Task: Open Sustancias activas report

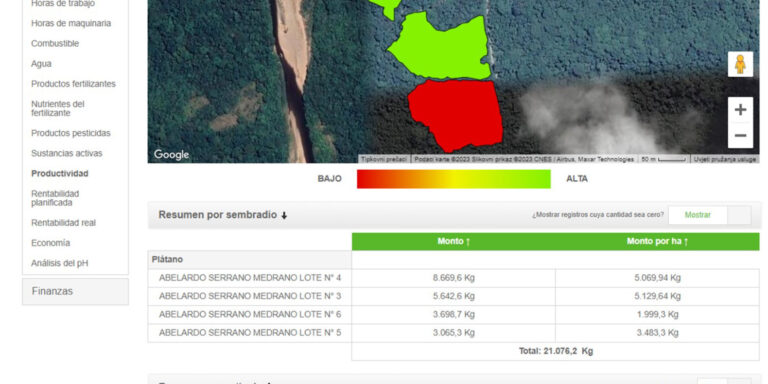Action: (x=67, y=153)
